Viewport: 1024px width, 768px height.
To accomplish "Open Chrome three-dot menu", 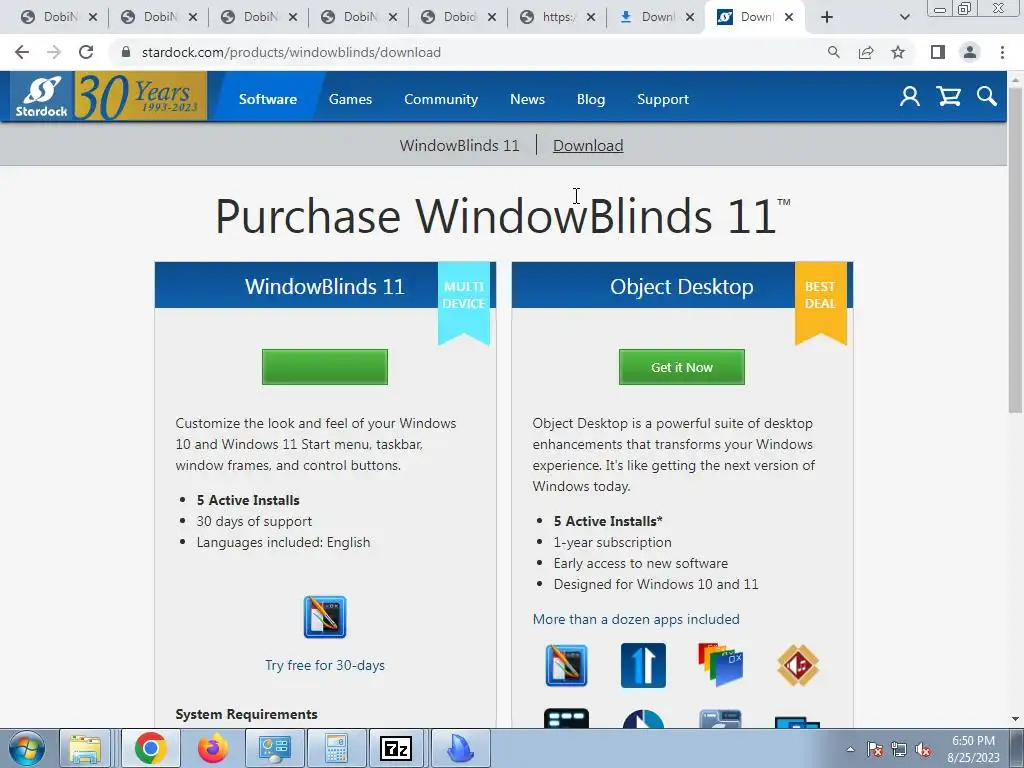I will tap(1002, 52).
